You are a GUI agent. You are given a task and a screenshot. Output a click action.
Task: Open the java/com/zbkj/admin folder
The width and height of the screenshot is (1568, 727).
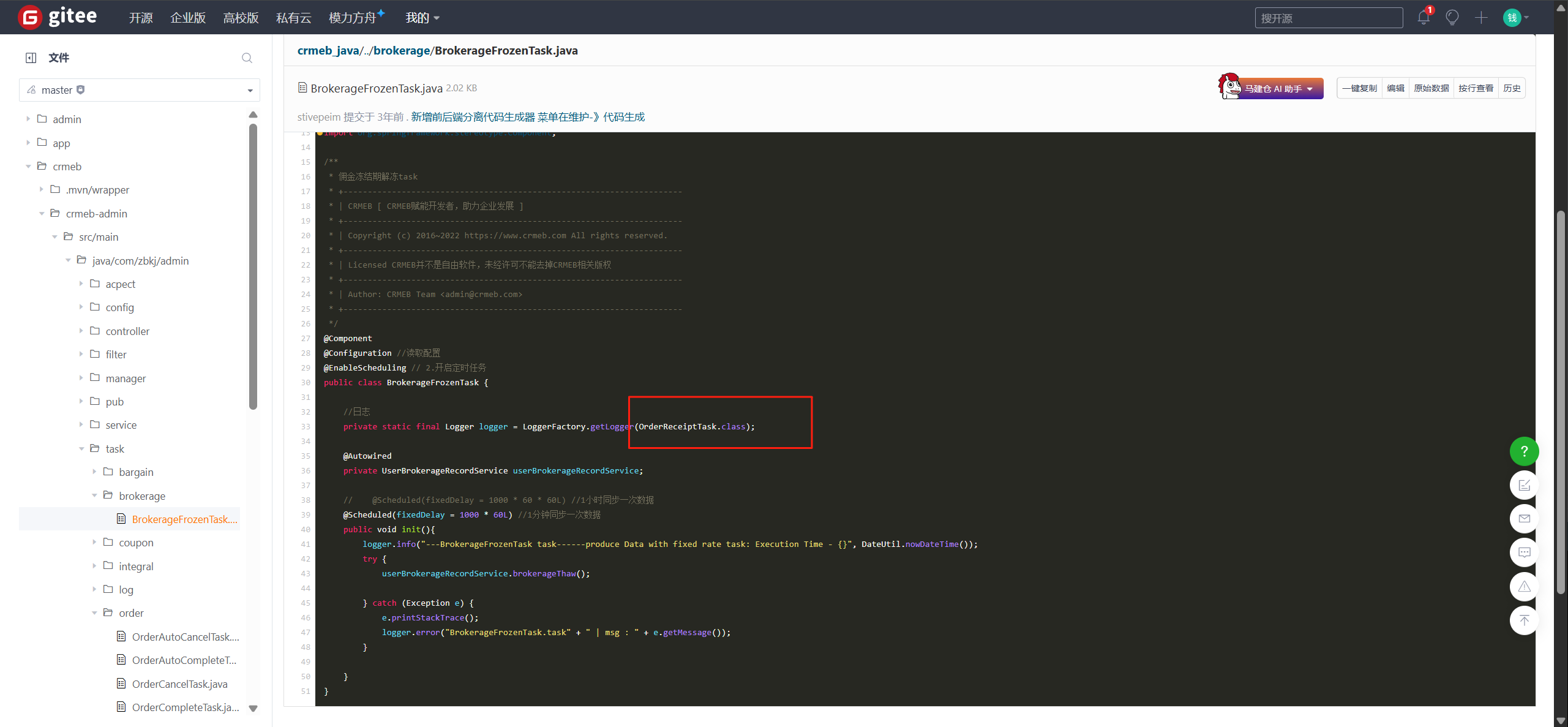140,260
